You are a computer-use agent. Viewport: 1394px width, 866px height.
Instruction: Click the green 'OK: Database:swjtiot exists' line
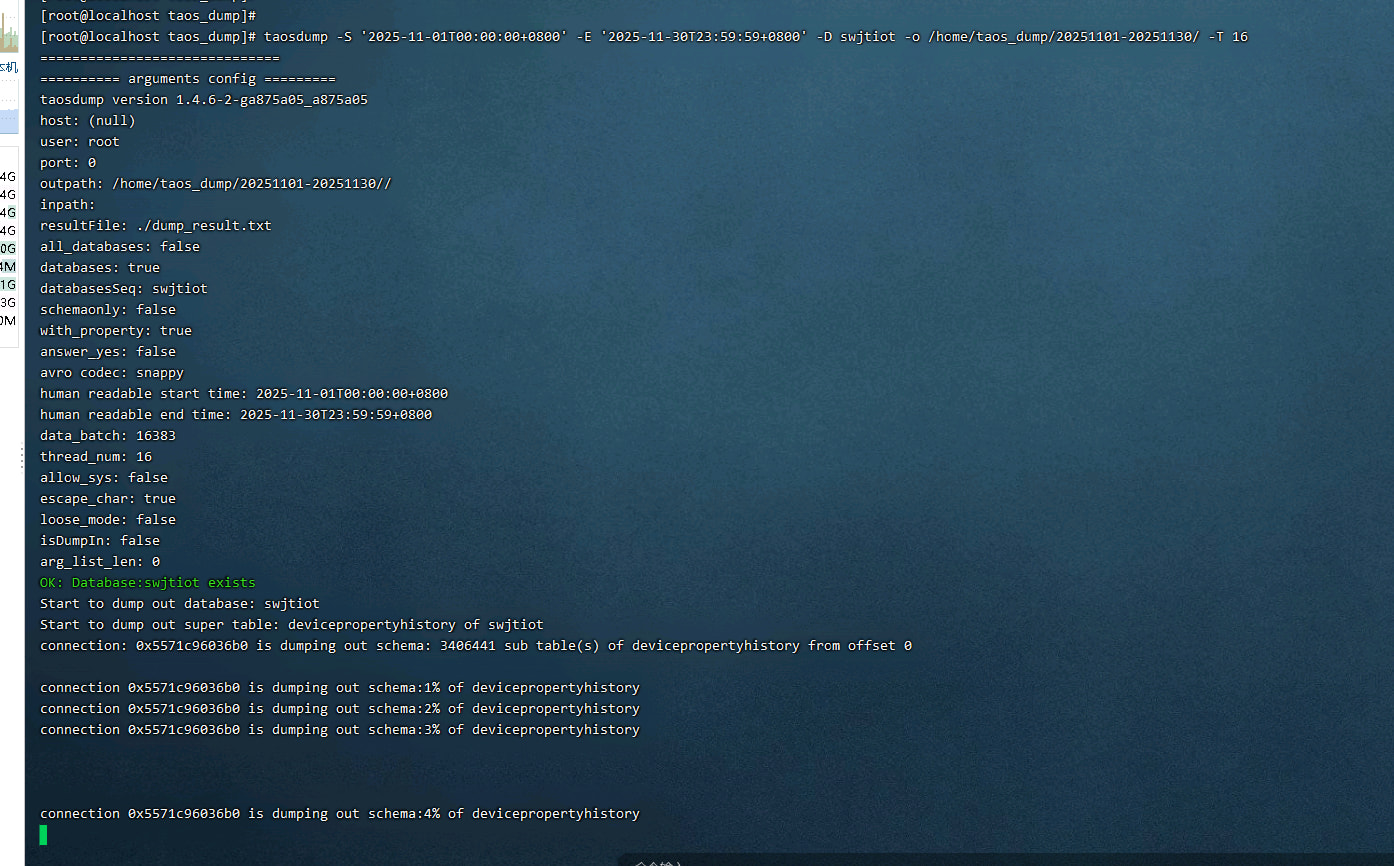click(147, 583)
